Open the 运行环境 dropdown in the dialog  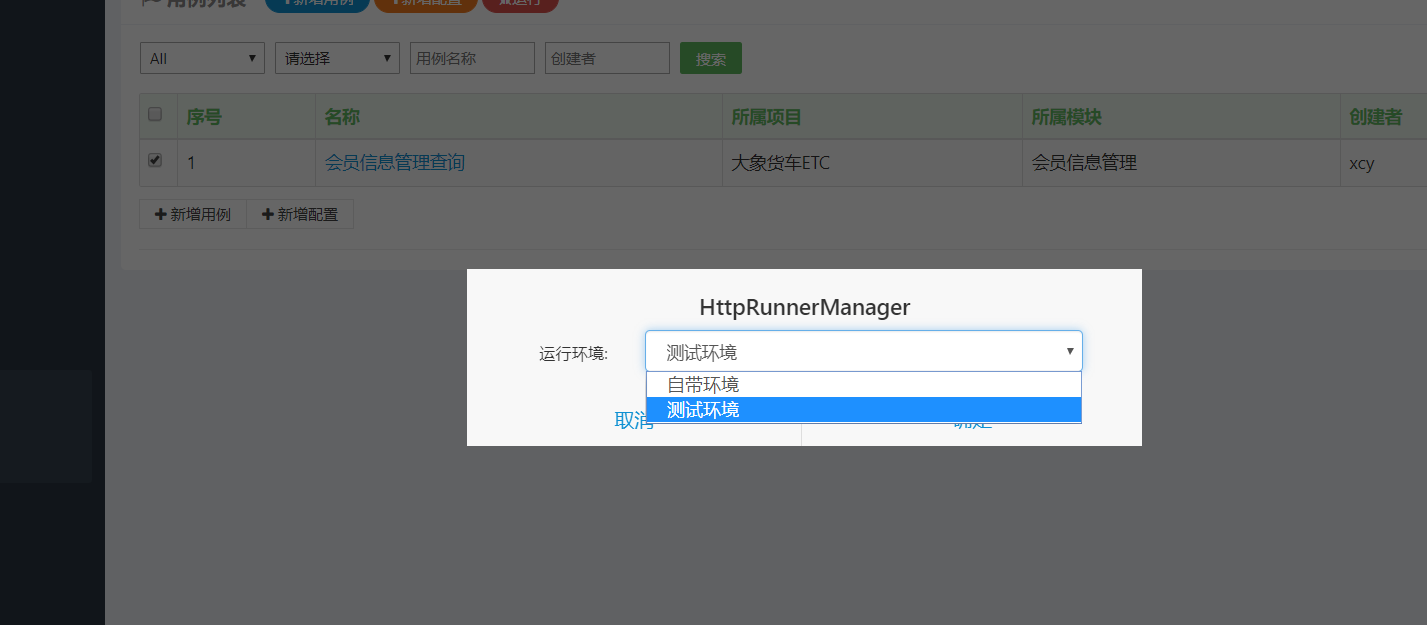864,351
